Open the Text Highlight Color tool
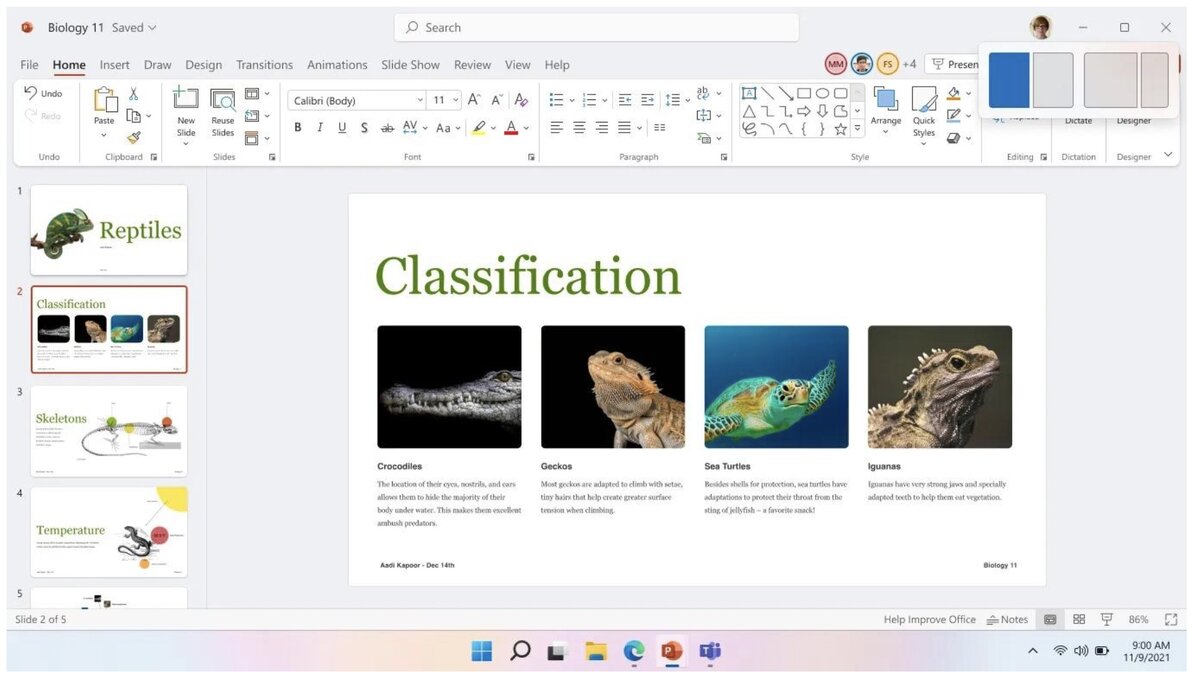This screenshot has height=677, width=1200. pos(481,128)
